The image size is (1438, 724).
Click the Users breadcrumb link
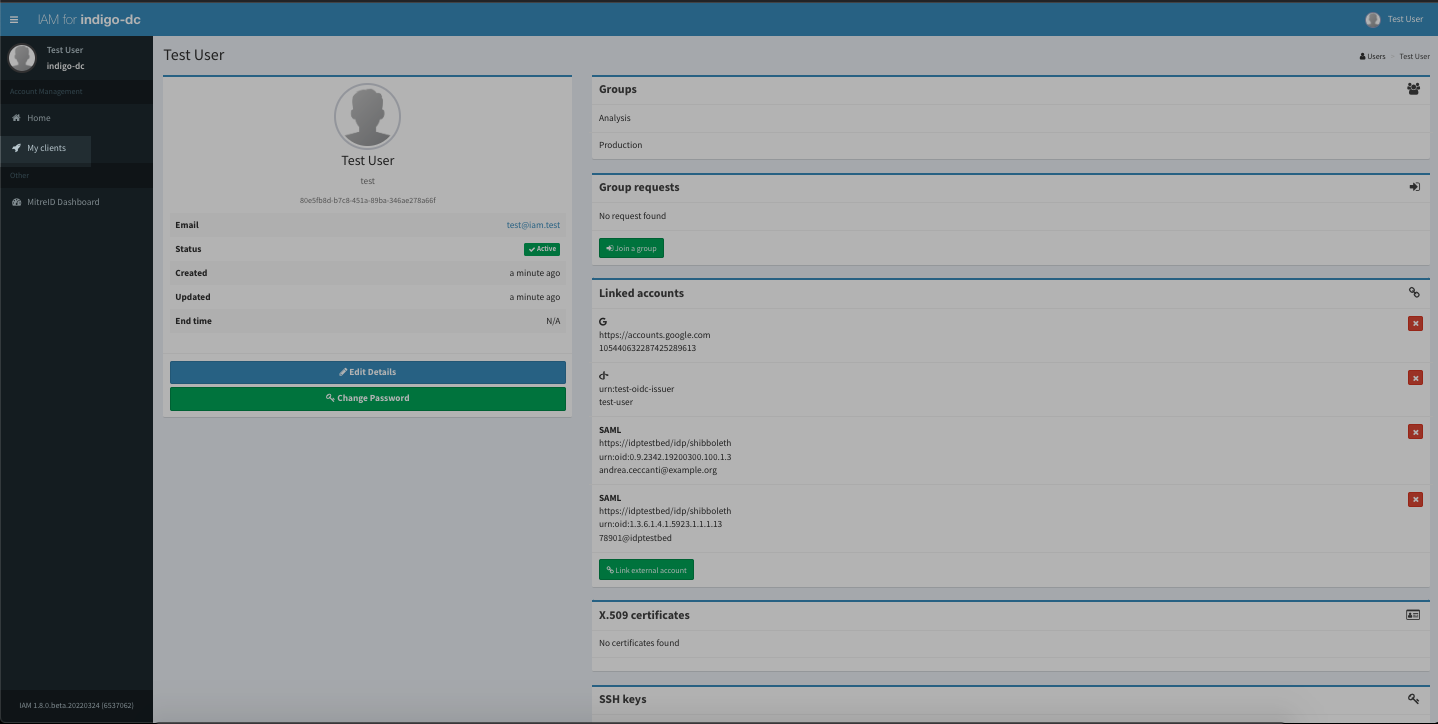(1373, 56)
